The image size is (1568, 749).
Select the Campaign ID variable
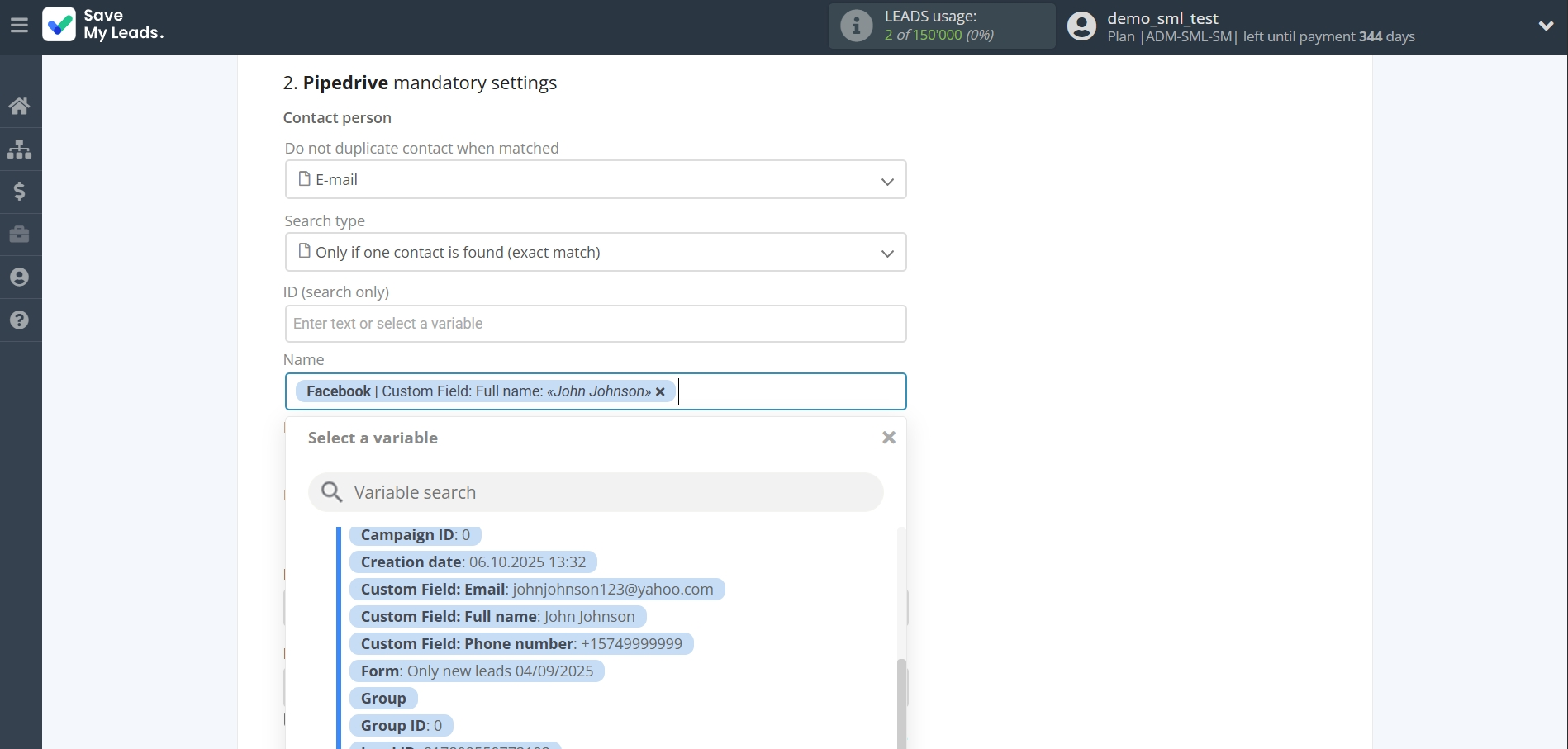click(x=415, y=534)
